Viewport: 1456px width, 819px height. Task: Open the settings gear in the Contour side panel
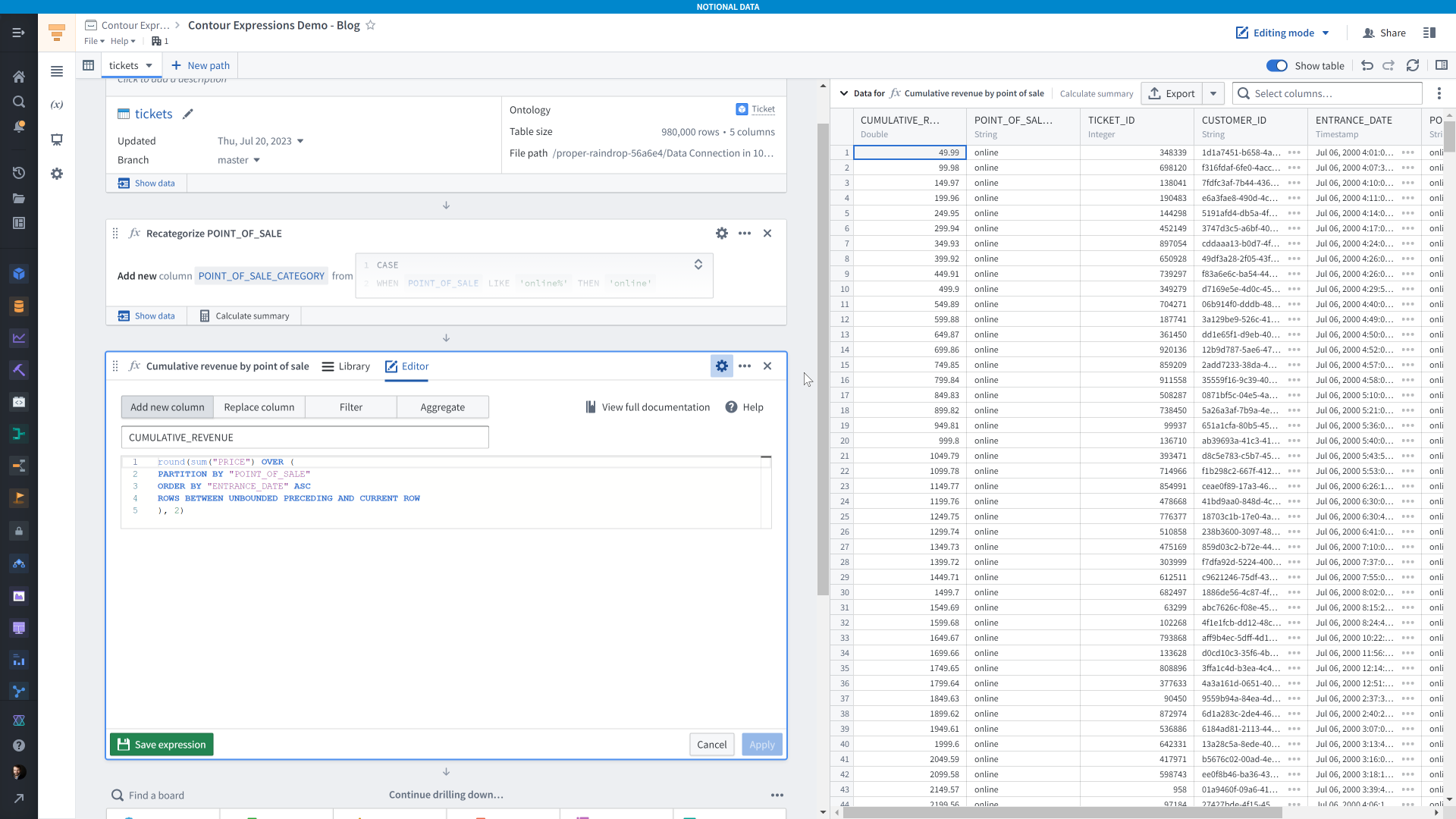[57, 174]
